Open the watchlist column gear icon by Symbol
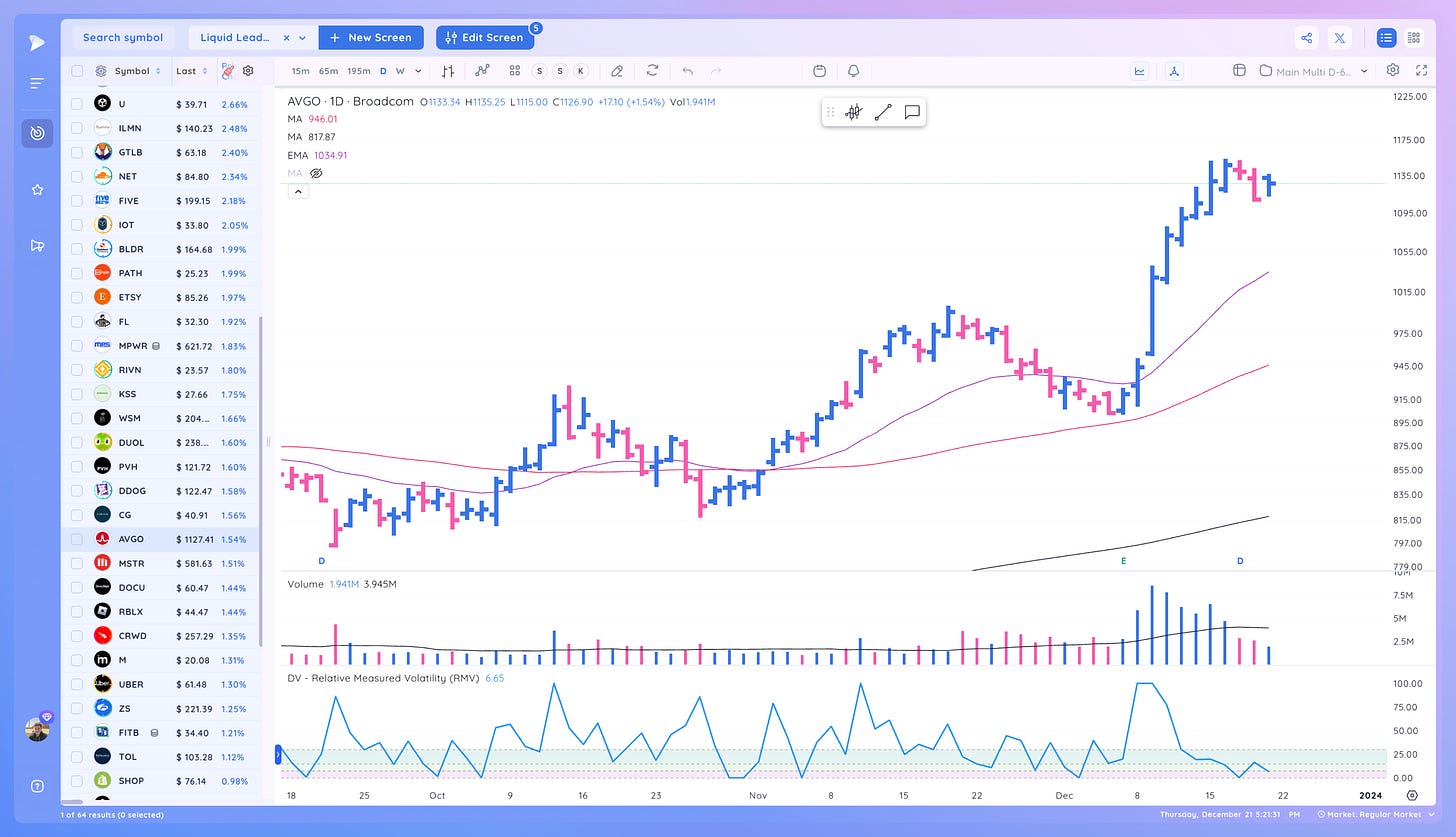The image size is (1456, 837). tap(101, 71)
